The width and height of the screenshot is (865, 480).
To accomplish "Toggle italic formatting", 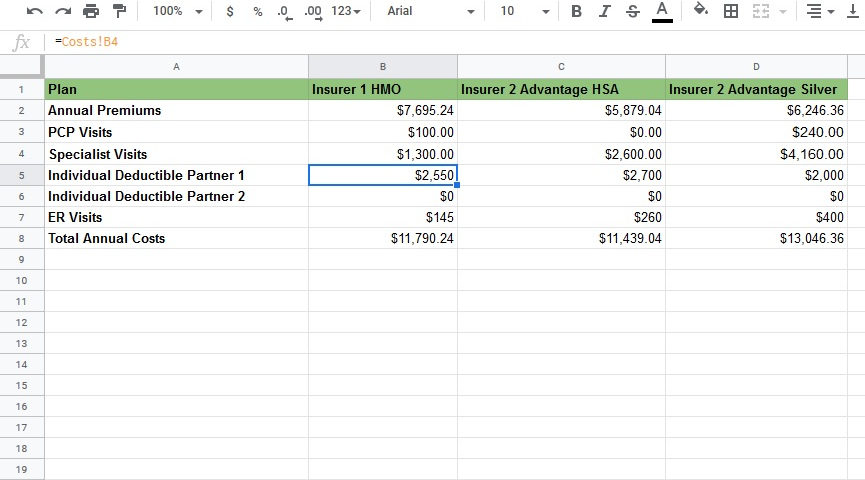I will [x=605, y=11].
